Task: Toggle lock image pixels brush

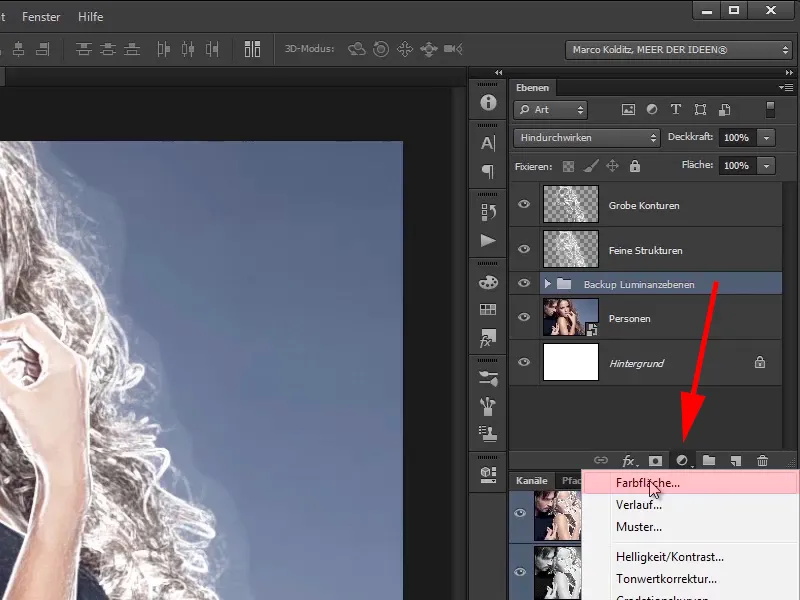Action: point(591,166)
